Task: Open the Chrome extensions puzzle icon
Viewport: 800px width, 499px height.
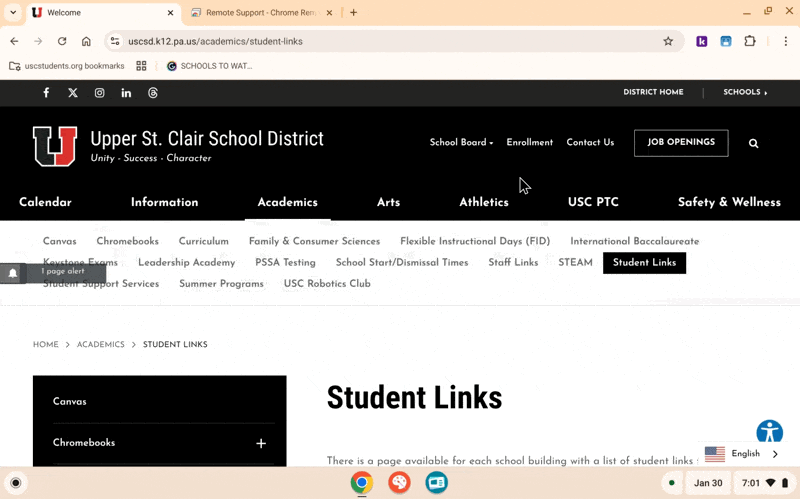Action: pos(750,41)
